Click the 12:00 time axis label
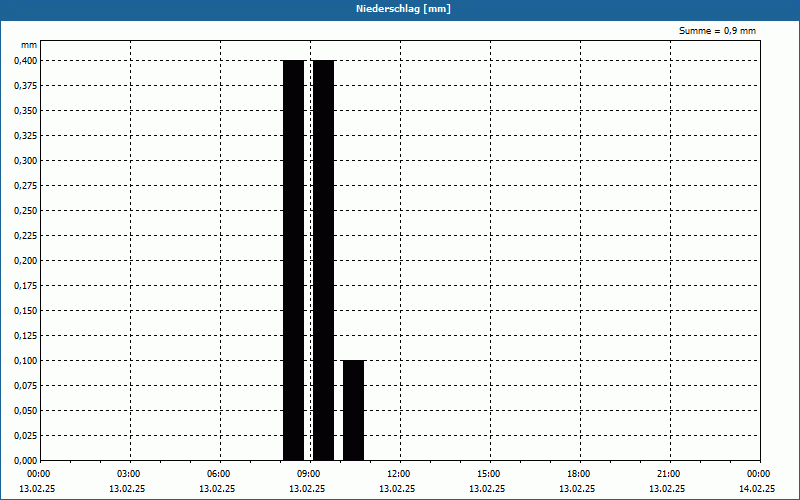The height and width of the screenshot is (500, 800). (398, 474)
